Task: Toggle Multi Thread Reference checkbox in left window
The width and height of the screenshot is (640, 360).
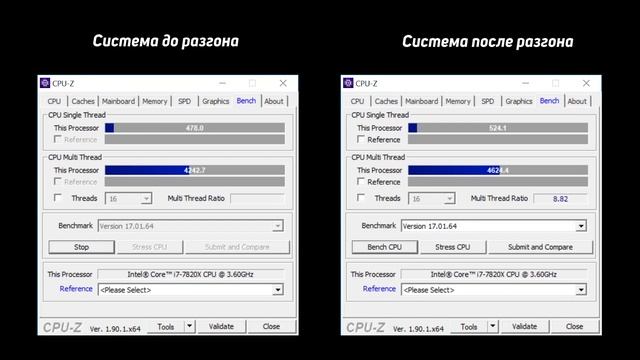Action: tap(58, 181)
